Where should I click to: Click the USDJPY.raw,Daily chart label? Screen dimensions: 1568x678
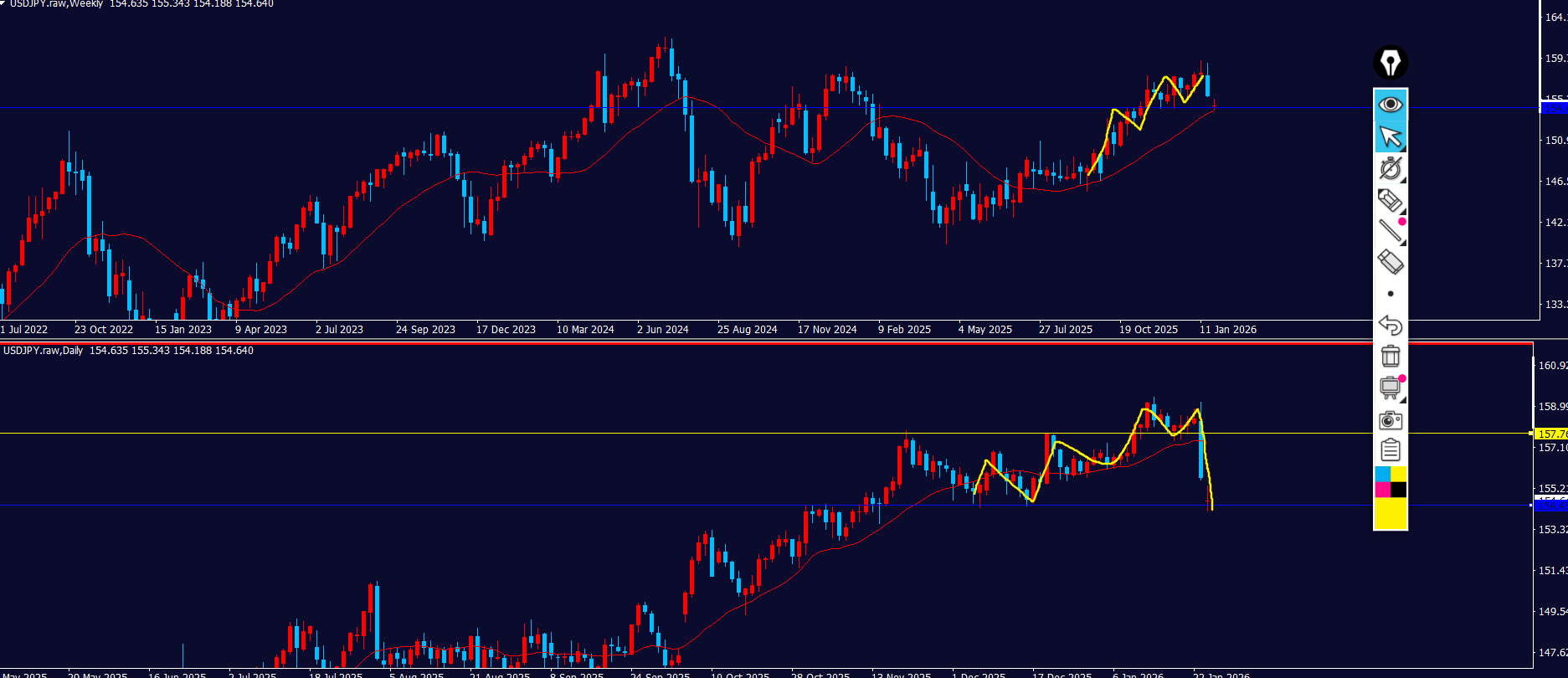click(44, 351)
